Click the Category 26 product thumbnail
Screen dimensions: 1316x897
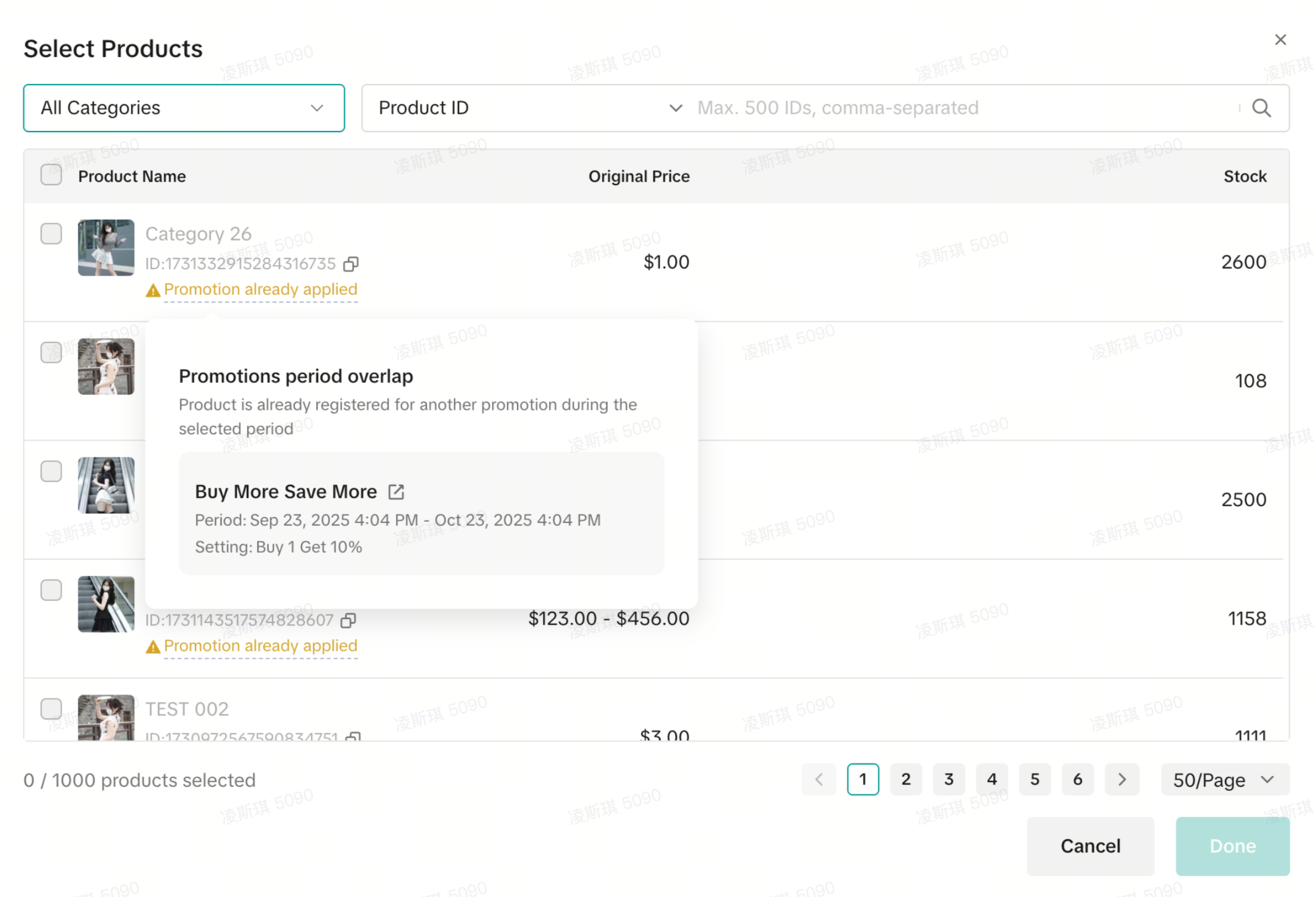106,247
